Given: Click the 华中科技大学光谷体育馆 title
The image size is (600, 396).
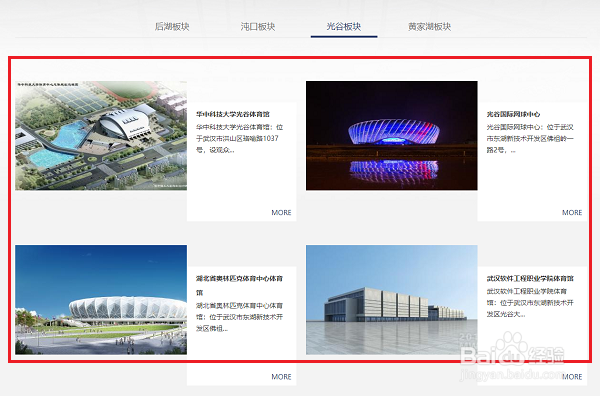Looking at the screenshot, I should (233, 114).
